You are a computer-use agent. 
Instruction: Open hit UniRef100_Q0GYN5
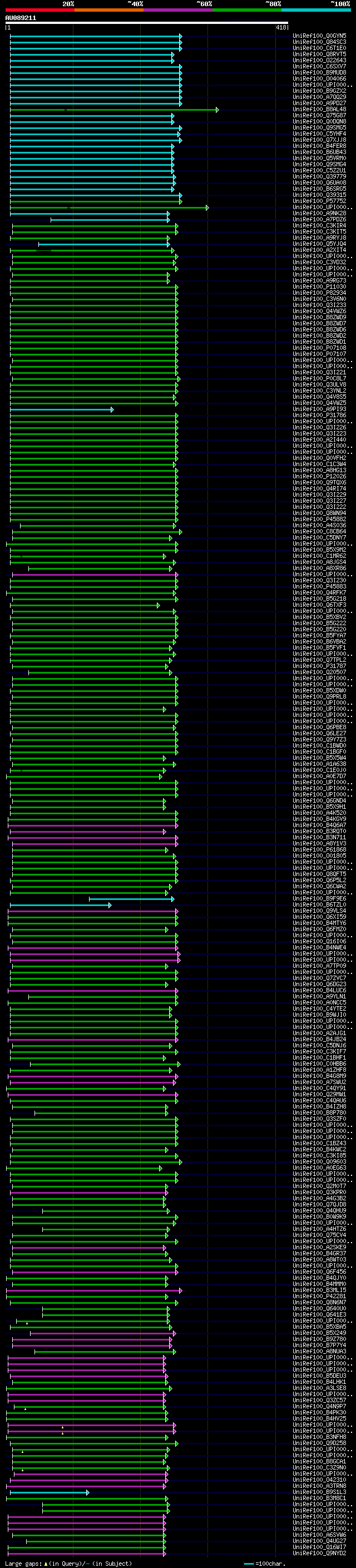[x=319, y=36]
